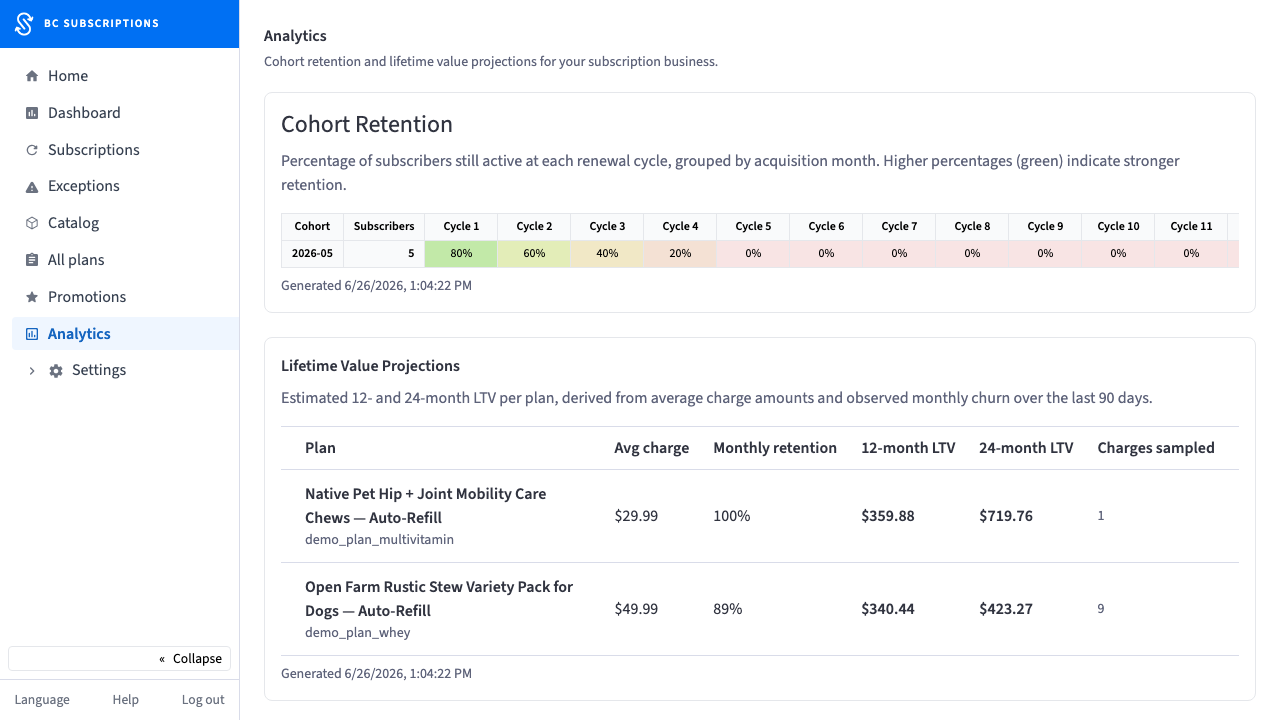Screen dimensions: 1280x720
Task: Click the Catalog box icon
Action: pyautogui.click(x=32, y=223)
